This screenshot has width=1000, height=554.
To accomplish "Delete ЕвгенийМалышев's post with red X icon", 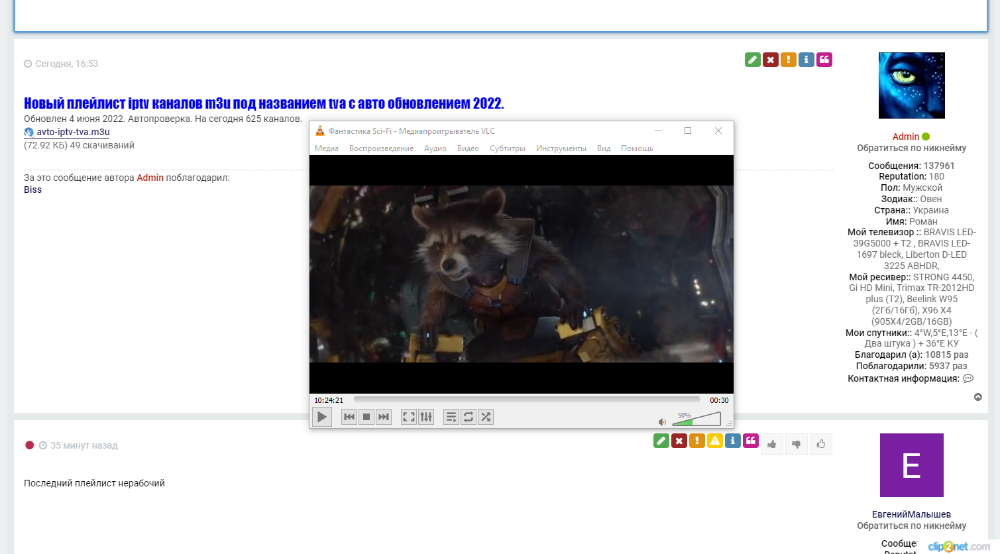I will pyautogui.click(x=679, y=441).
